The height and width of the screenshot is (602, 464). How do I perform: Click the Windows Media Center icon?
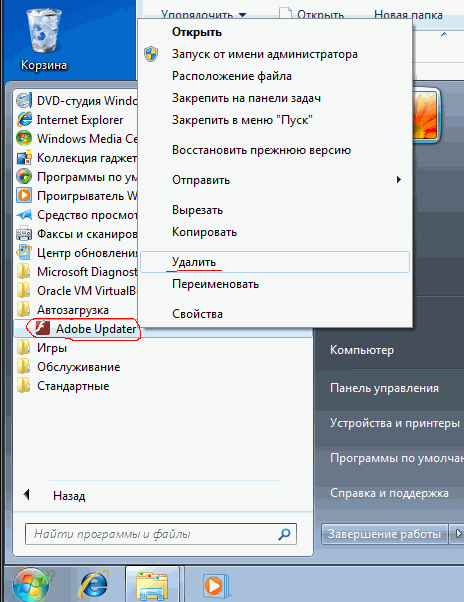pyautogui.click(x=24, y=139)
